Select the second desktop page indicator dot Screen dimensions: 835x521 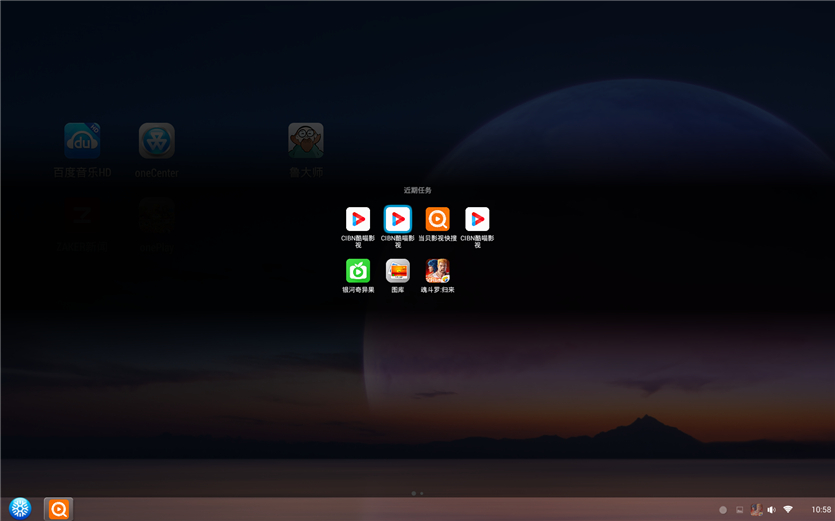(x=422, y=493)
